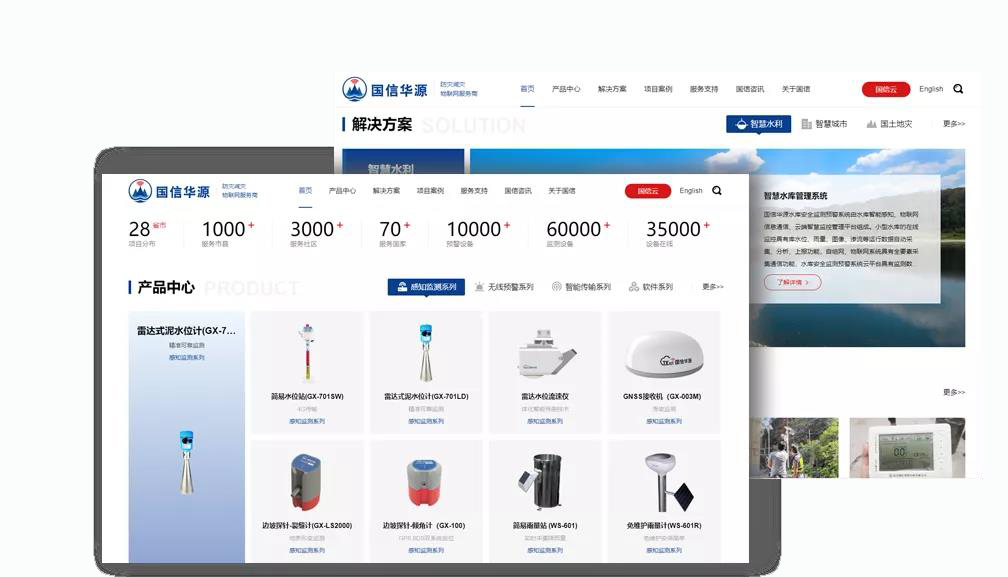Image resolution: width=1008 pixels, height=577 pixels.
Task: Open the GNSS接收机 (GX-003M) product image
Action: [664, 354]
